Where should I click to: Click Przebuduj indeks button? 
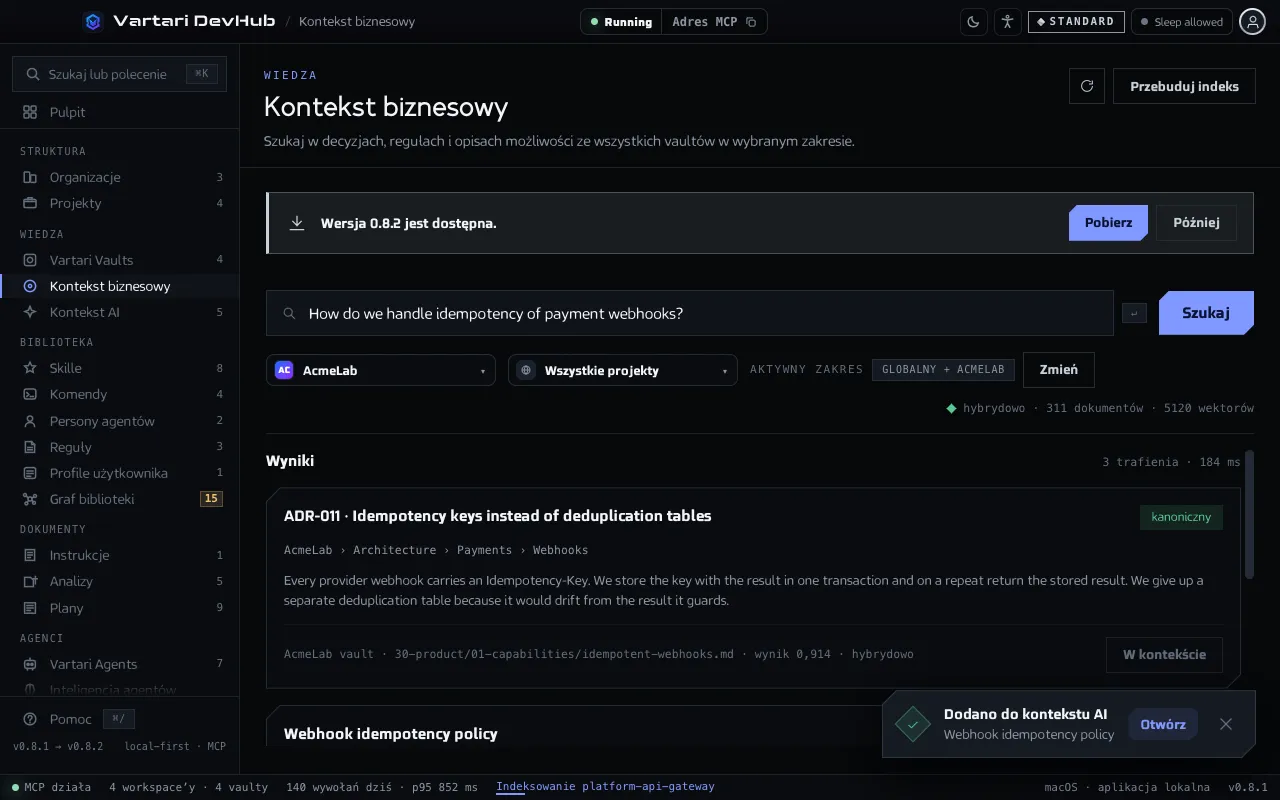(1184, 86)
